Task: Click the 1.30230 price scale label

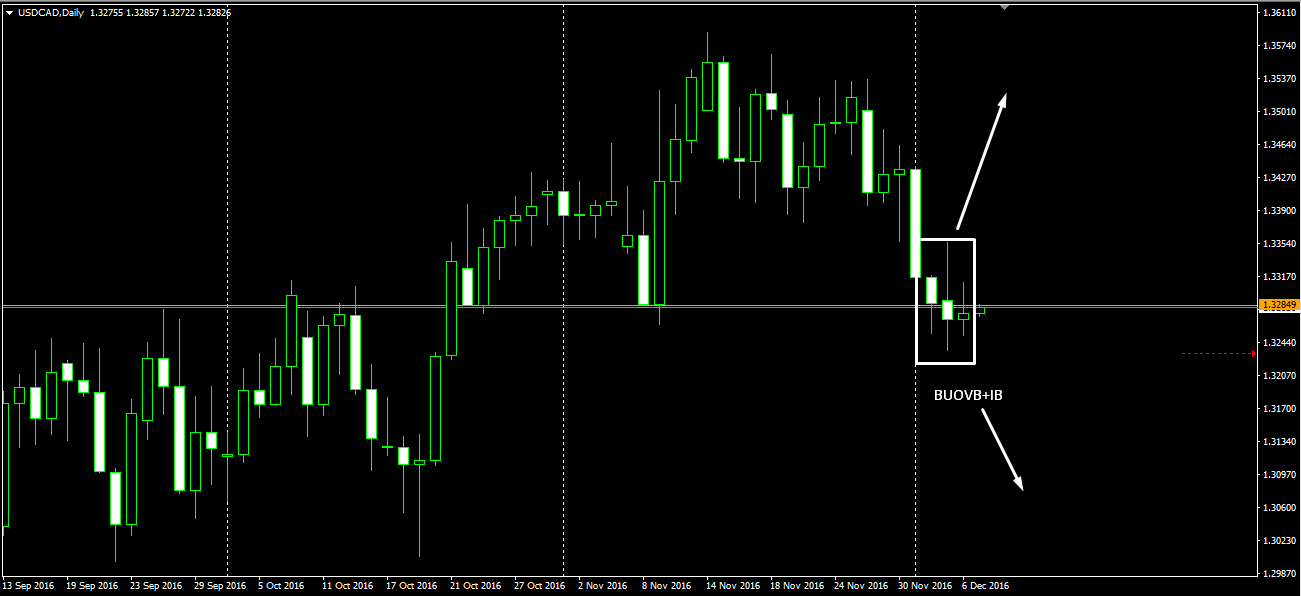Action: point(1279,541)
